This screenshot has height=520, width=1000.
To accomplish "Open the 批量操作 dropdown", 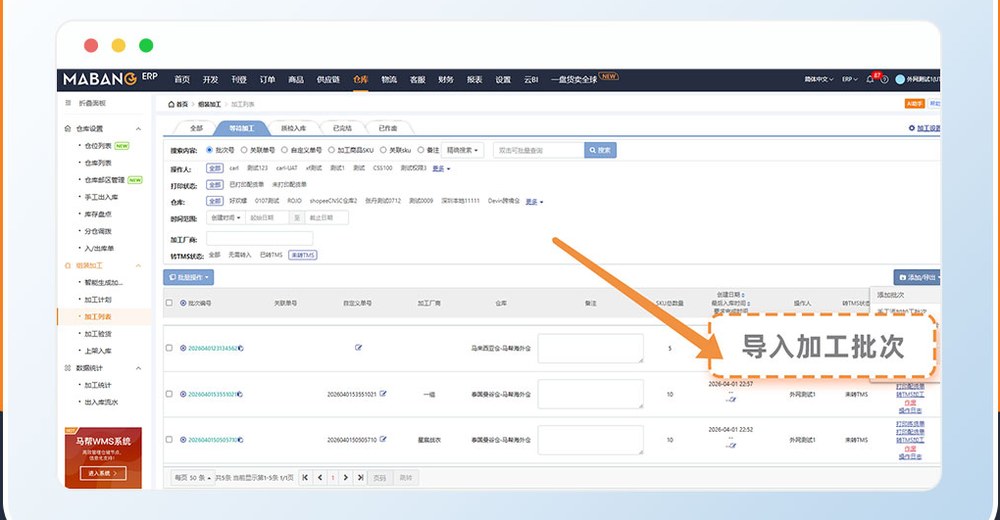I will coord(189,277).
